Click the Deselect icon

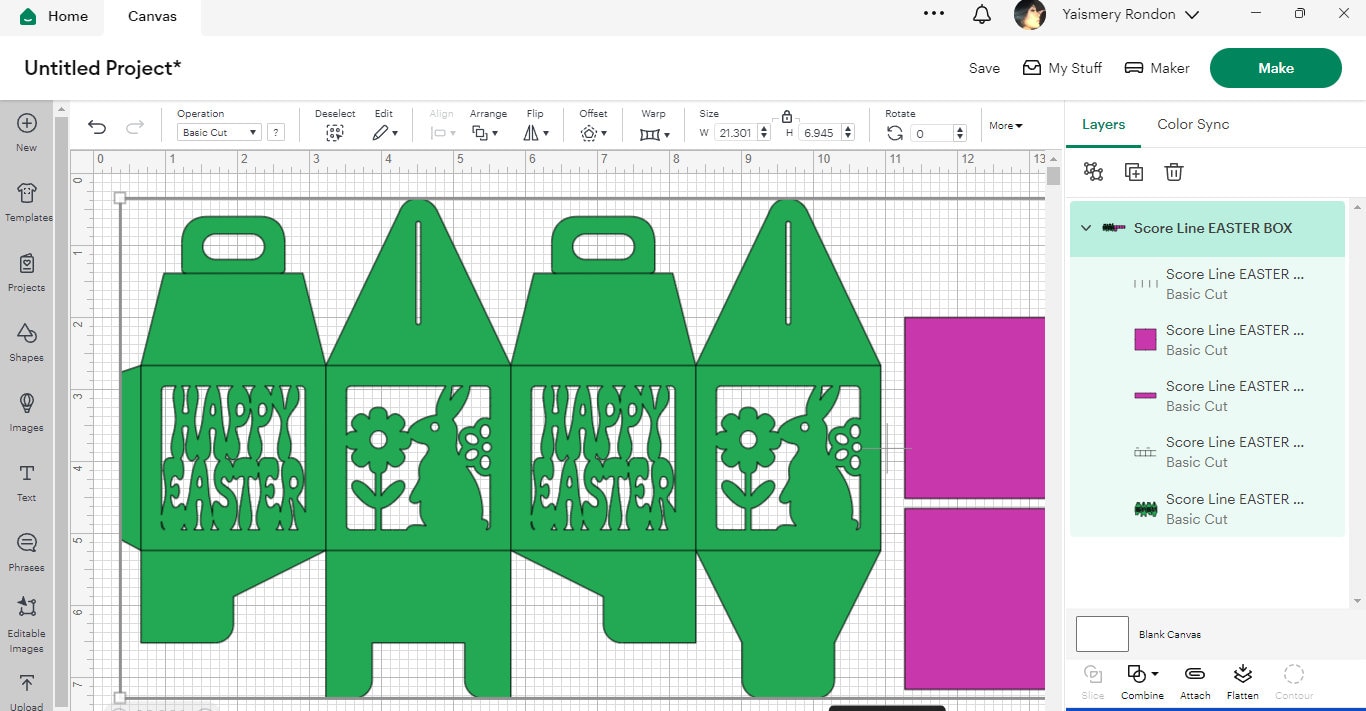click(335, 132)
